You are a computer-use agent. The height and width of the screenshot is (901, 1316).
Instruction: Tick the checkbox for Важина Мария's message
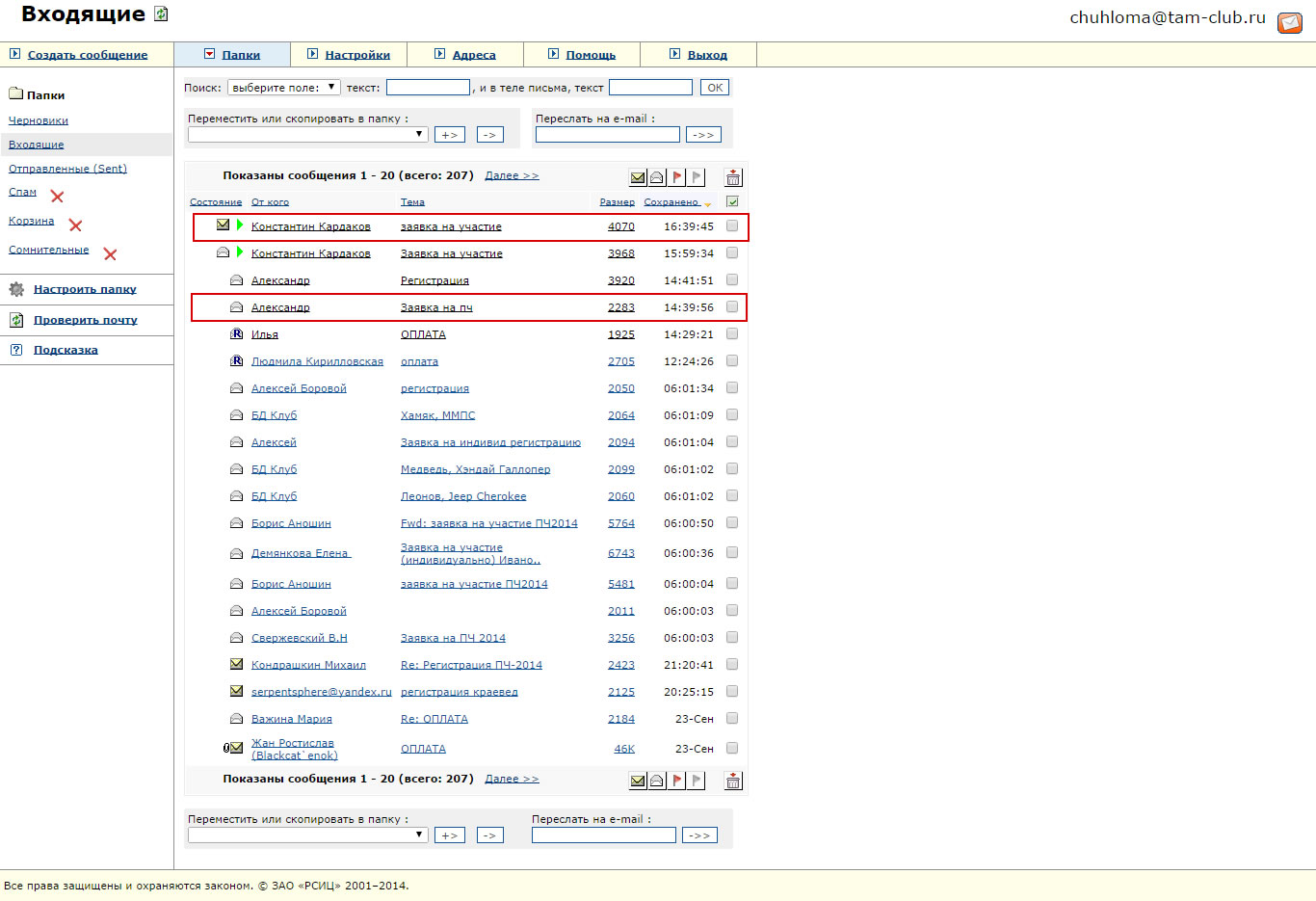pyautogui.click(x=732, y=719)
